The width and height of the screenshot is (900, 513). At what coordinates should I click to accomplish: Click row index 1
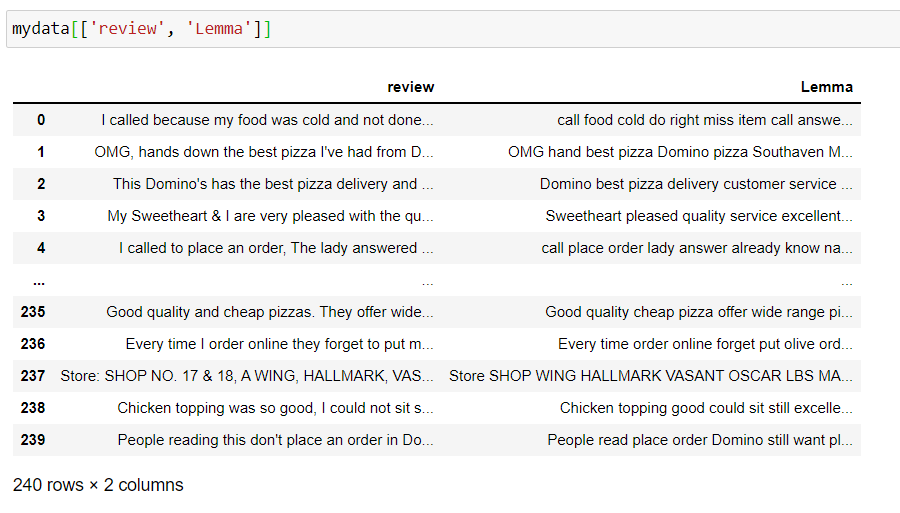[41, 152]
